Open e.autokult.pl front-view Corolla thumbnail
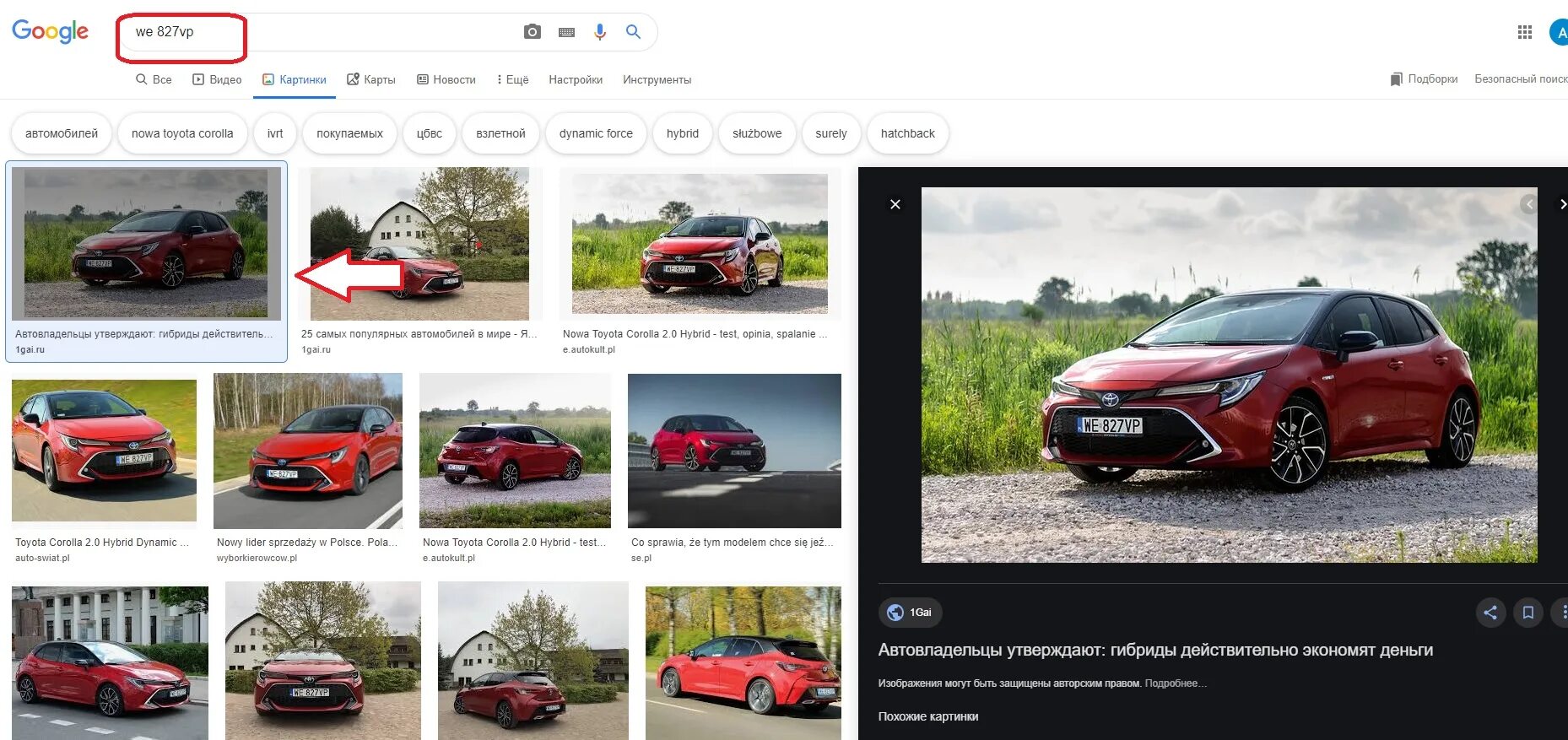 (x=700, y=243)
